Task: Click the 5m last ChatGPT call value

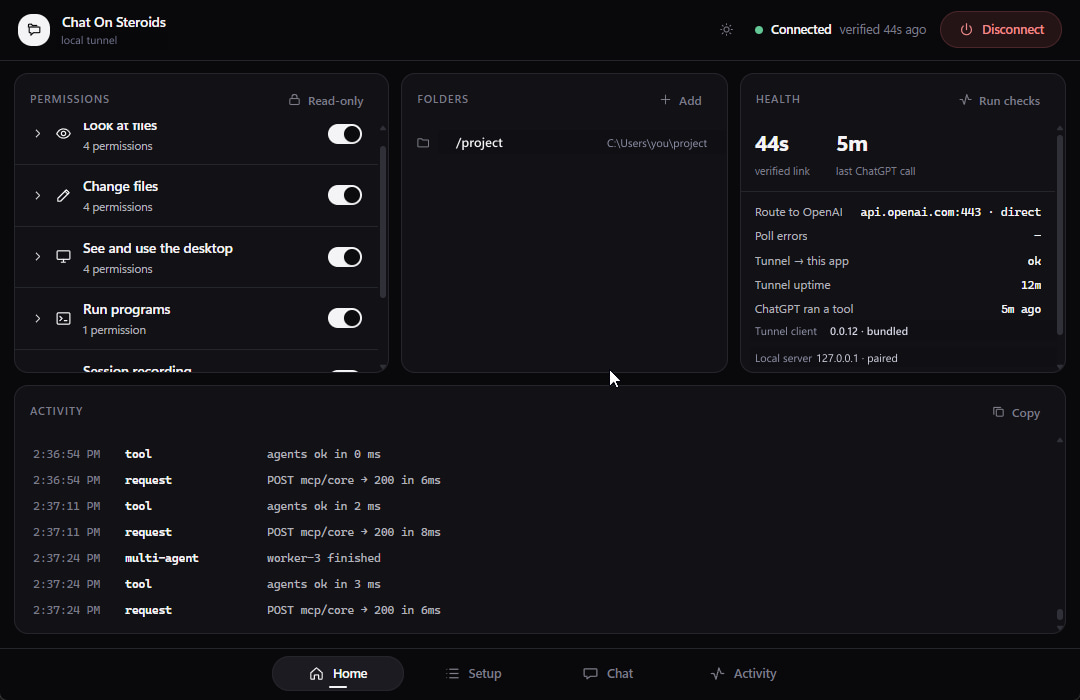Action: [x=852, y=144]
